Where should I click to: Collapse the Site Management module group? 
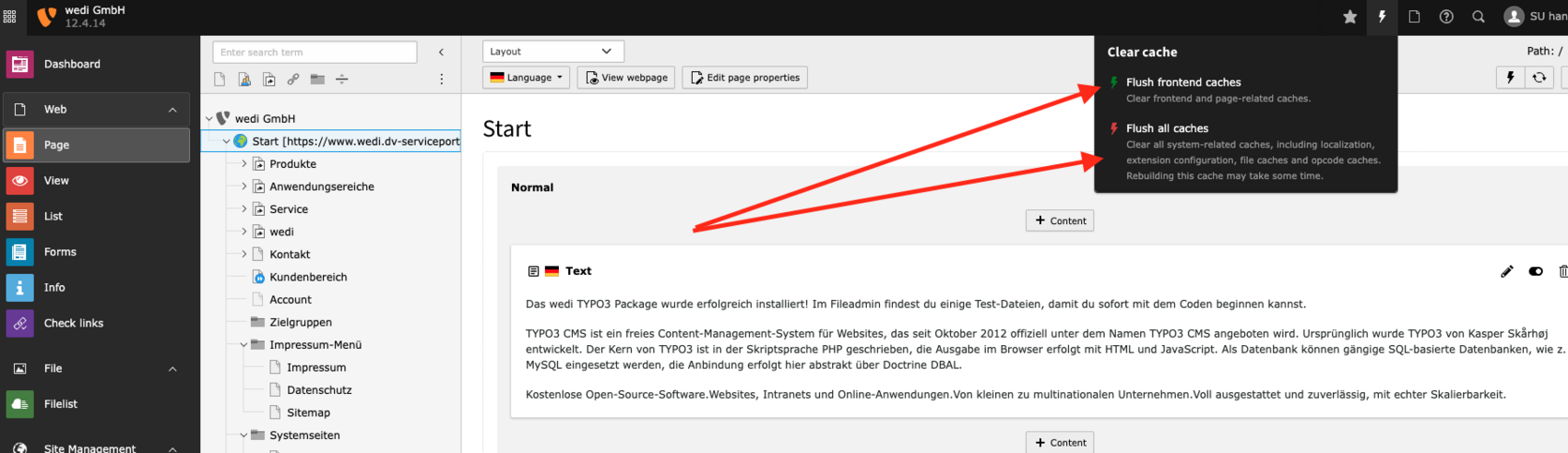point(172,448)
